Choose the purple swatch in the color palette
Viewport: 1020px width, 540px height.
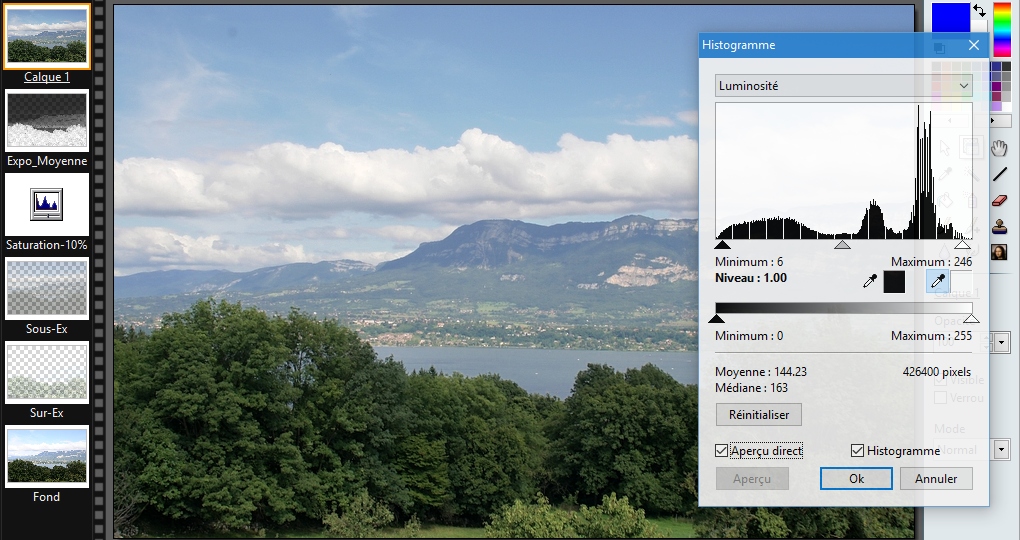tap(997, 87)
